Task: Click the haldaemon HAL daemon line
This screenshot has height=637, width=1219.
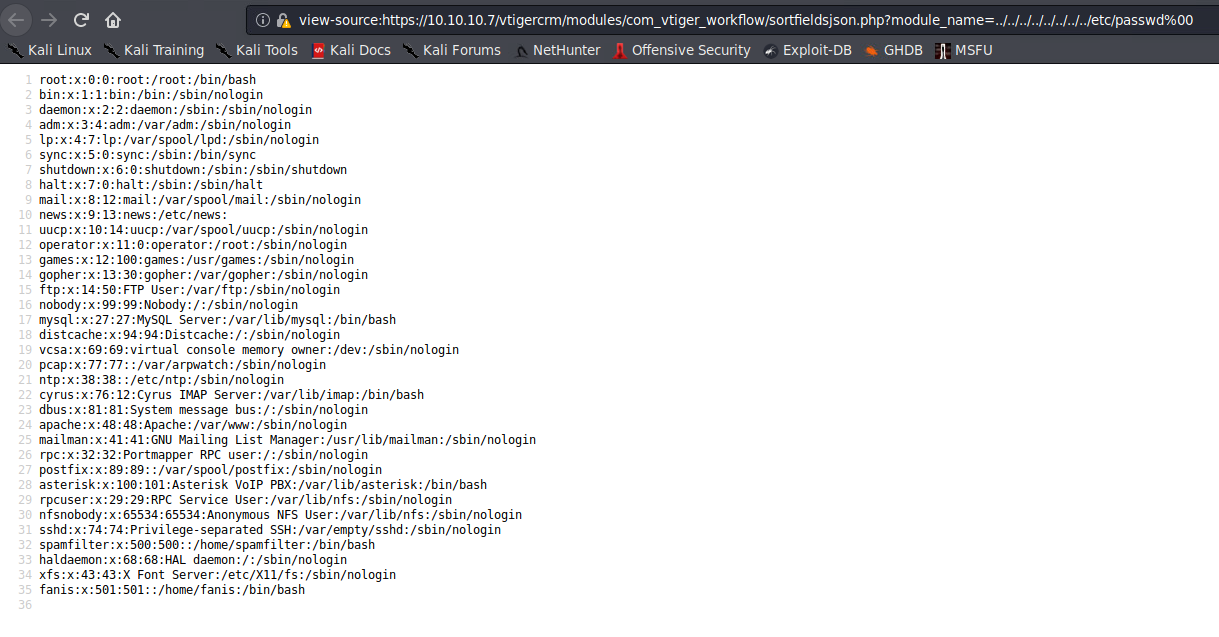Action: [193, 560]
